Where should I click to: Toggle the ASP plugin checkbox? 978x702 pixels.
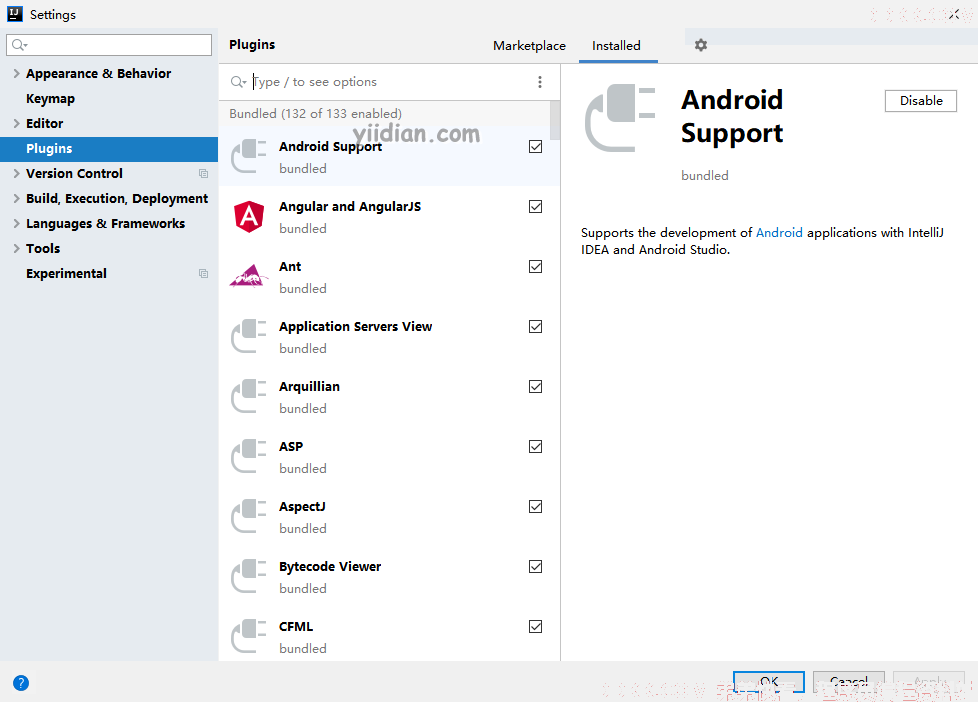pyautogui.click(x=535, y=446)
